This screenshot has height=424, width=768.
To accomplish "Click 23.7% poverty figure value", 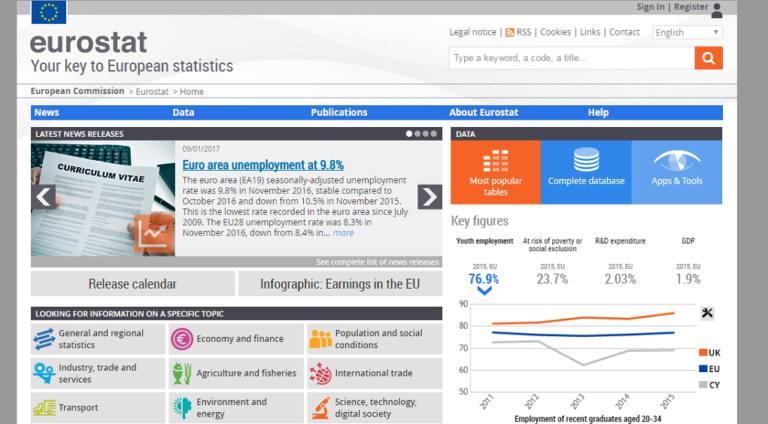I will [552, 279].
